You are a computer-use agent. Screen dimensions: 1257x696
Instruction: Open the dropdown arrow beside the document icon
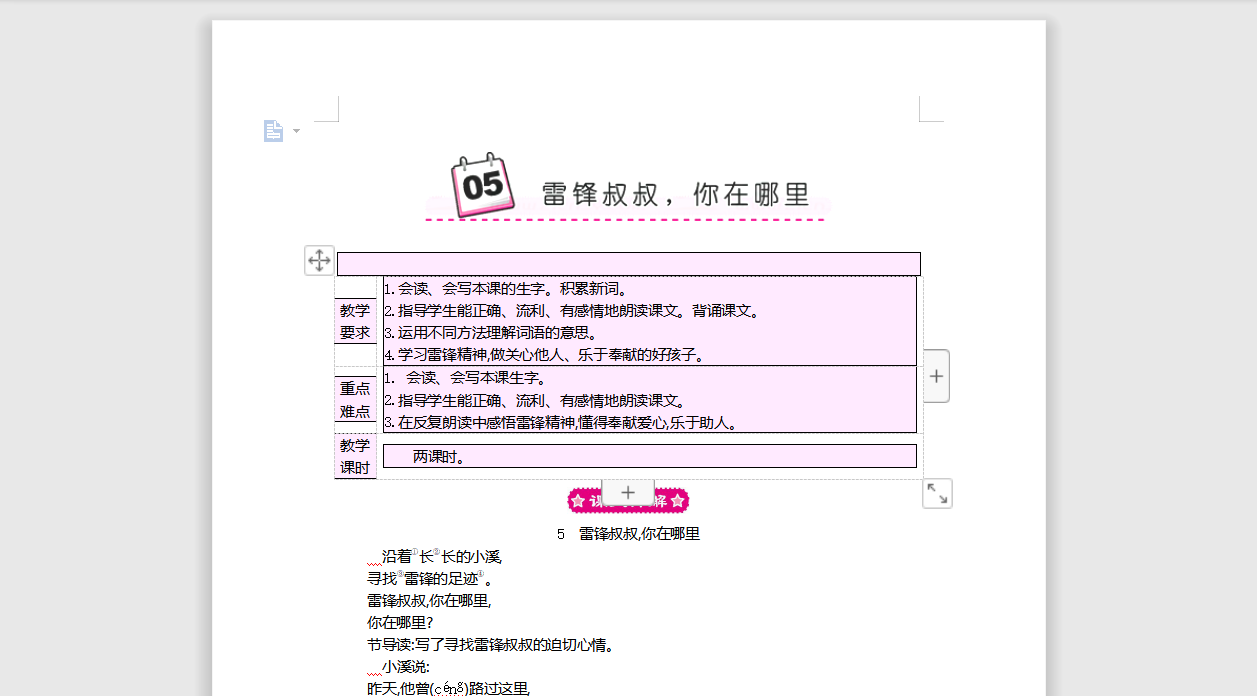click(295, 131)
